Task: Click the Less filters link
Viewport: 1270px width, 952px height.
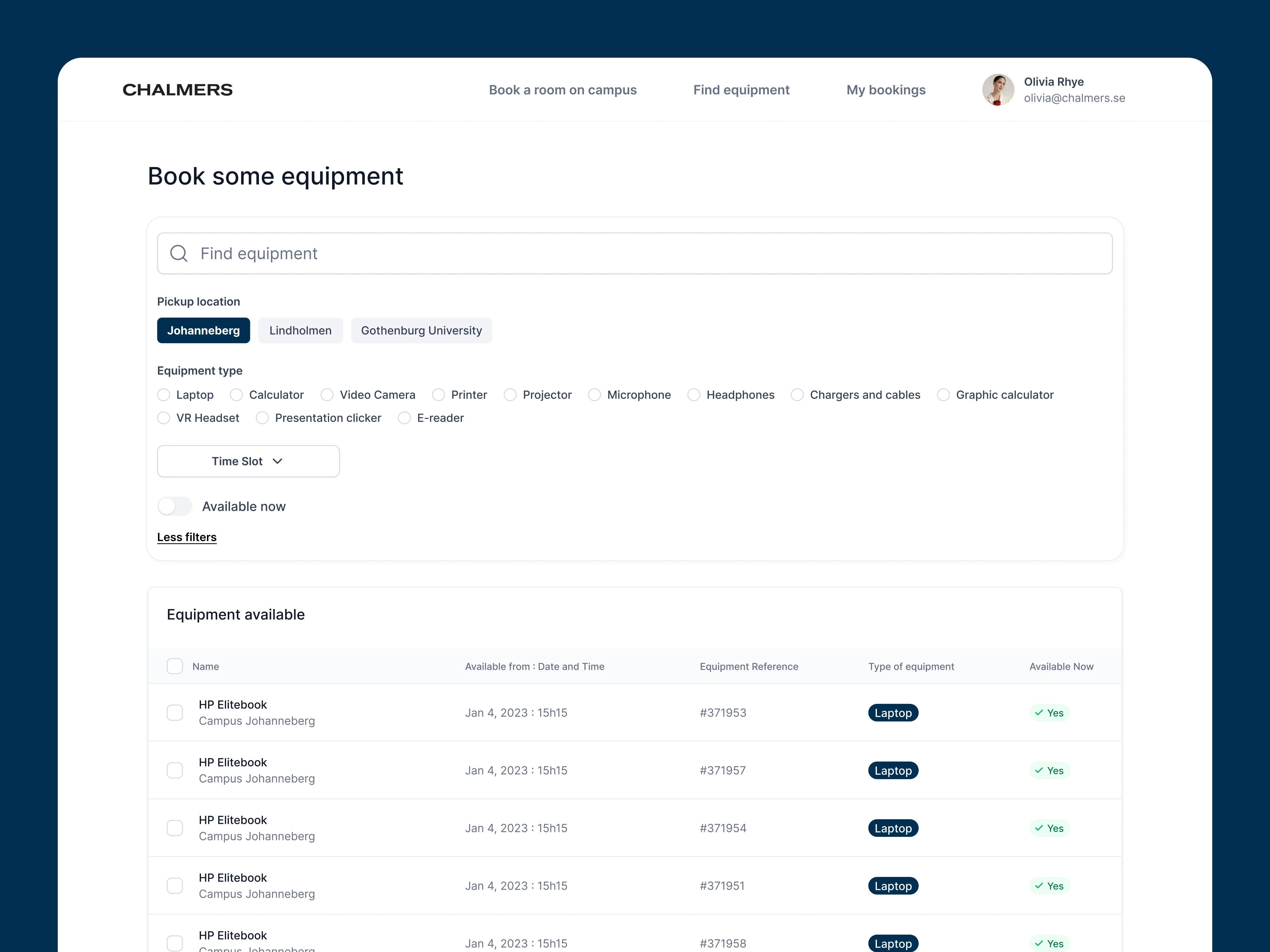Action: [186, 537]
